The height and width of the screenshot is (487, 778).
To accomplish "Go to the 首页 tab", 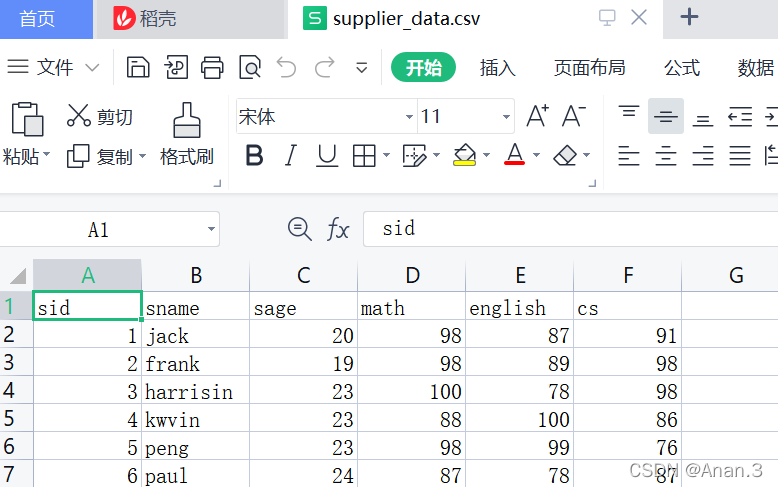I will coord(46,19).
